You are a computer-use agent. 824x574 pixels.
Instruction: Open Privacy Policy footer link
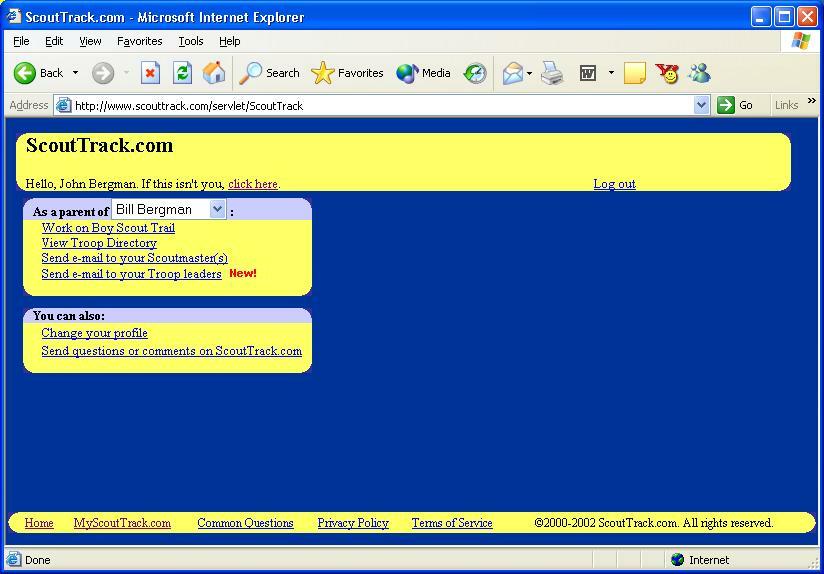[353, 523]
